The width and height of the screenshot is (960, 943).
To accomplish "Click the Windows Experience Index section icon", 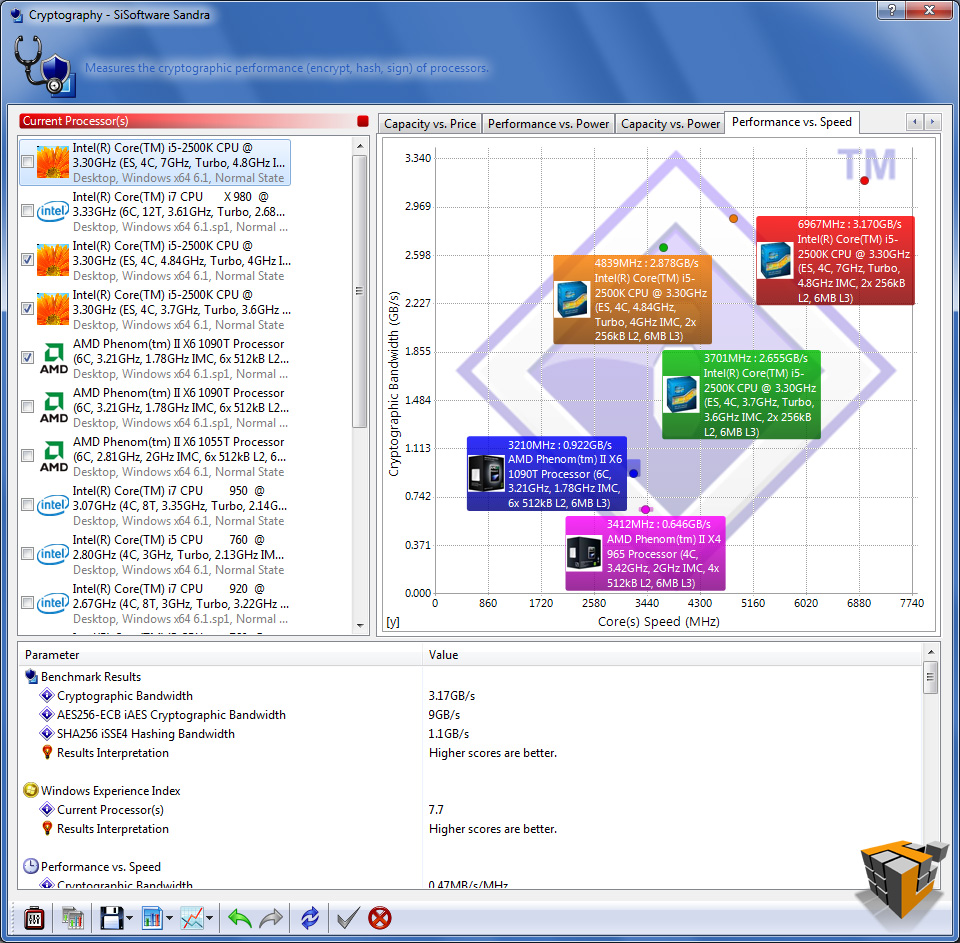I will pos(31,791).
